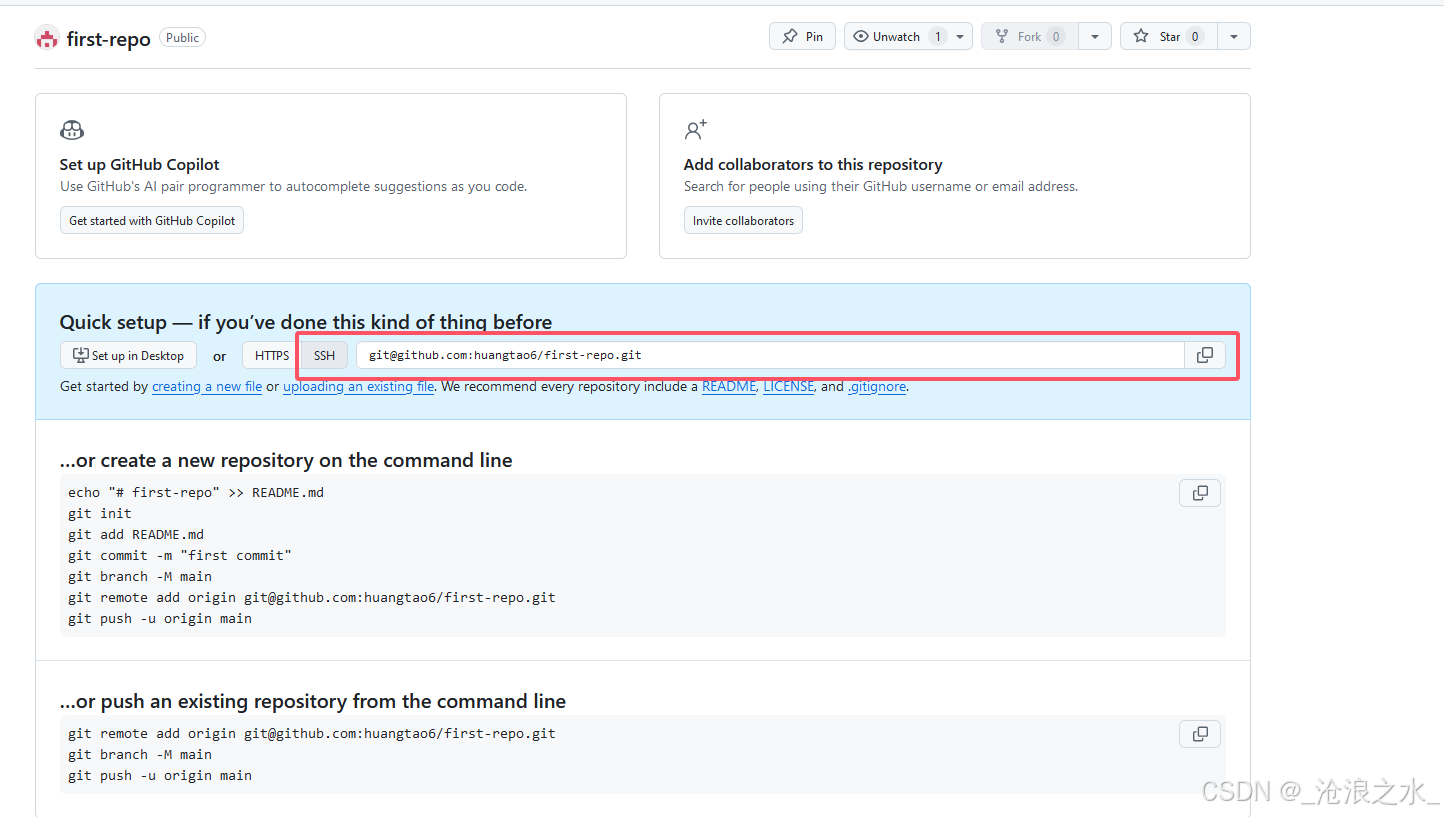The width and height of the screenshot is (1444, 817).
Task: Click Set up in Desktop button
Action: click(x=128, y=356)
